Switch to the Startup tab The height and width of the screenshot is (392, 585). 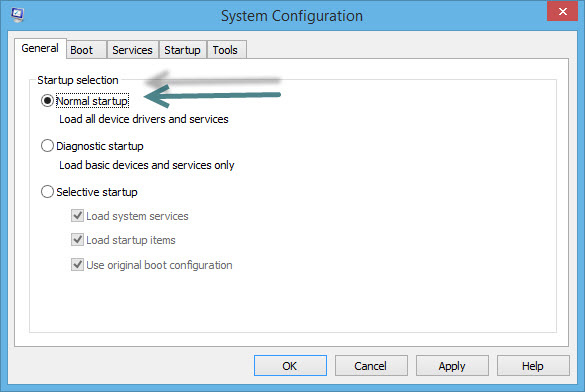[182, 50]
